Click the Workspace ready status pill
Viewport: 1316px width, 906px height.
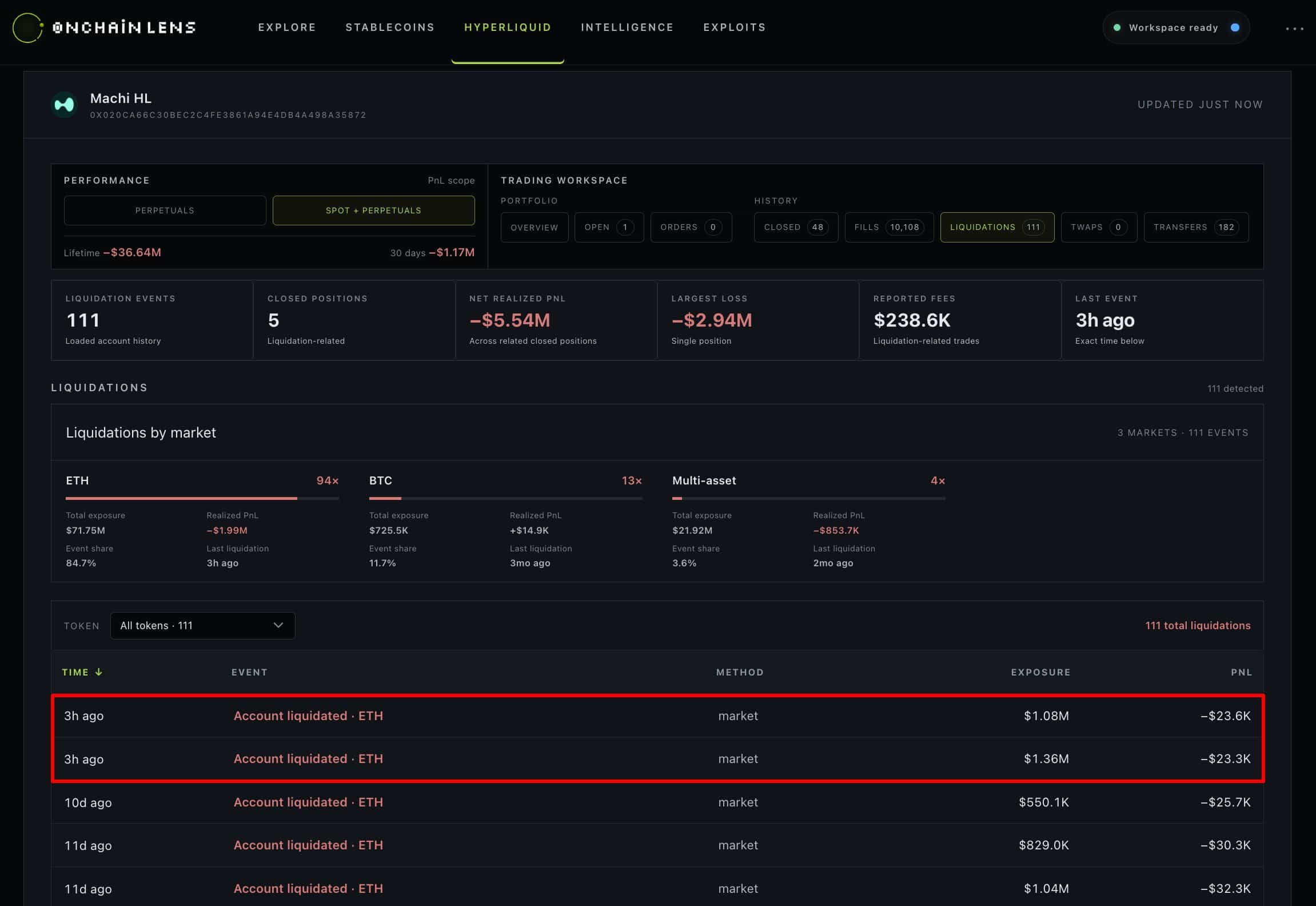pyautogui.click(x=1176, y=27)
